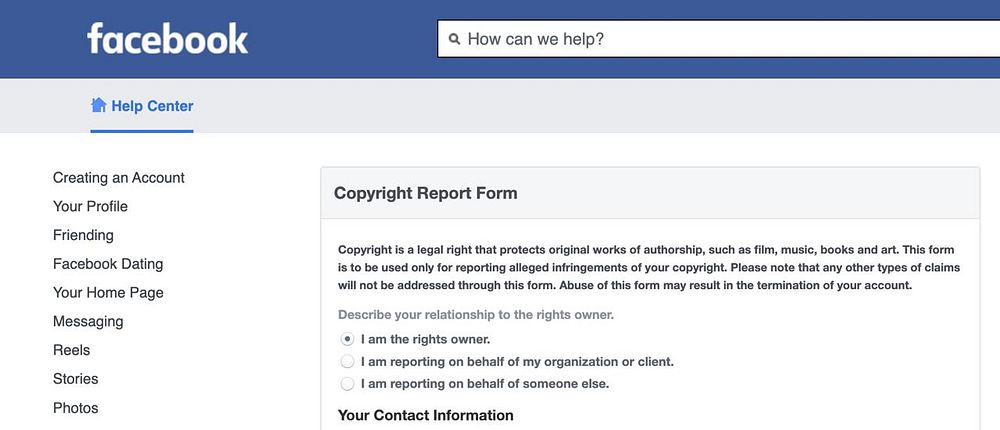Select "I am the rights owner" radio button
The image size is (1000, 430).
coord(348,339)
